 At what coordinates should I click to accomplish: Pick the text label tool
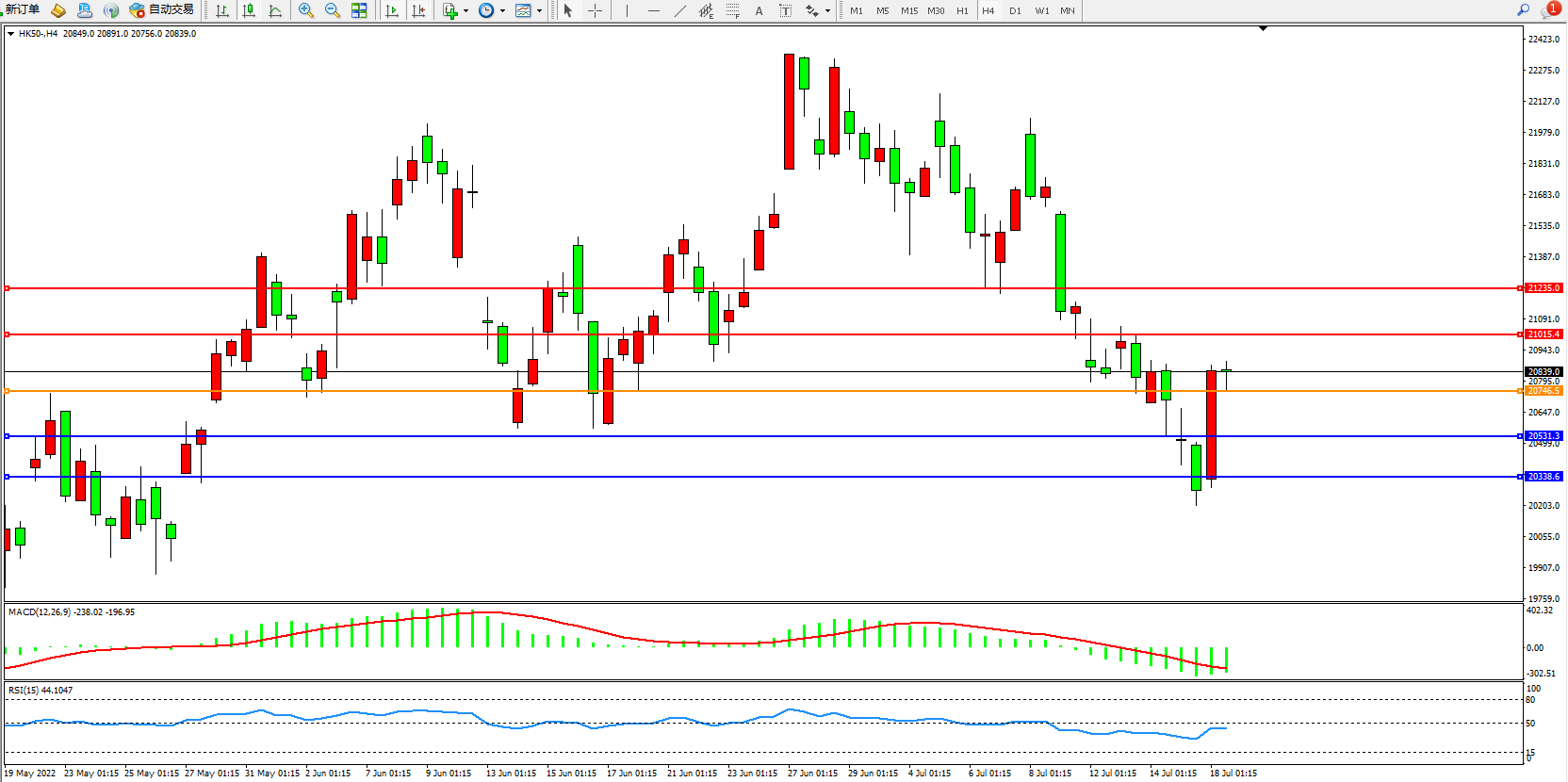click(785, 10)
